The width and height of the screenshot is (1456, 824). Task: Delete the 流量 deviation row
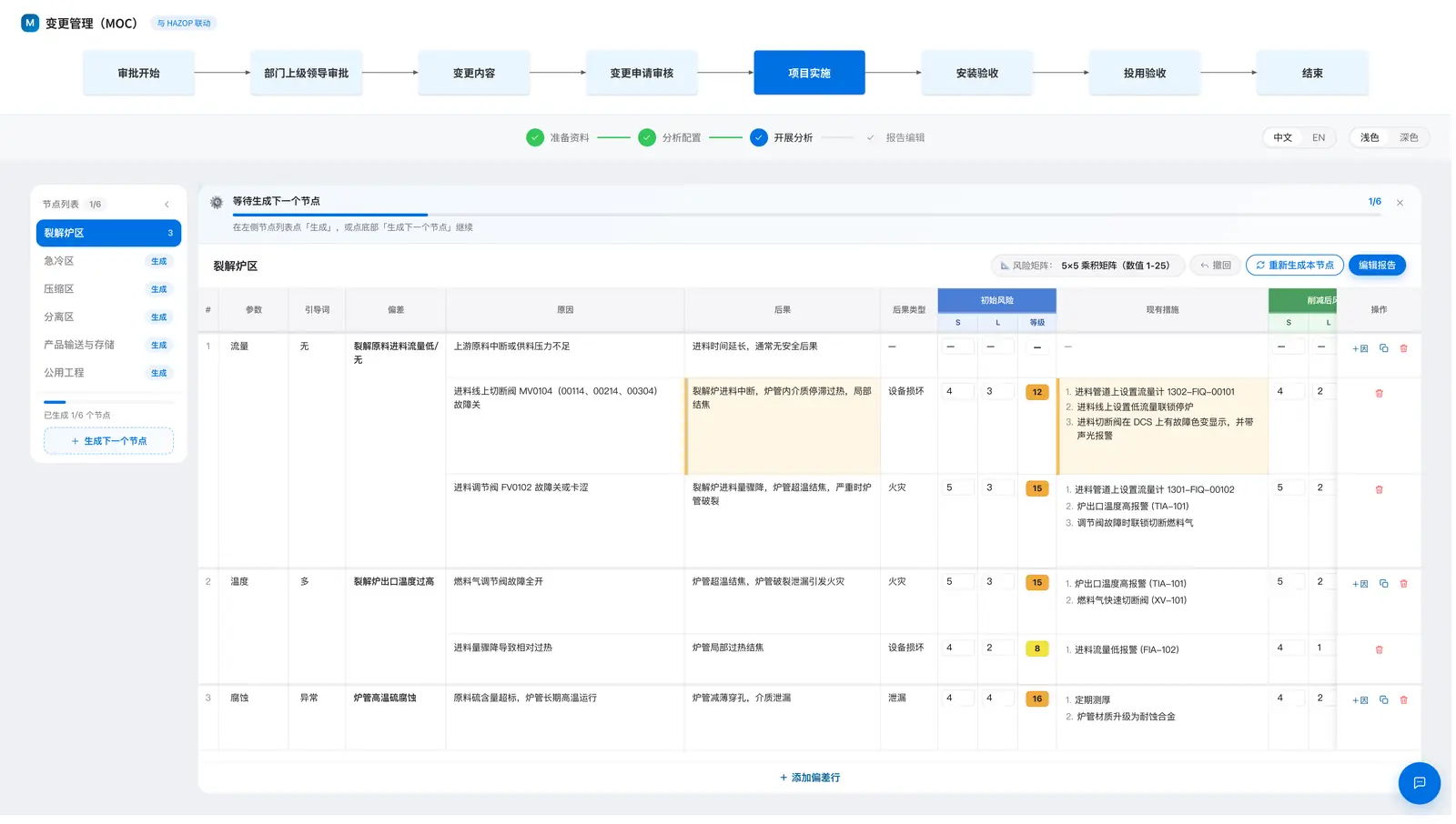tap(1403, 348)
